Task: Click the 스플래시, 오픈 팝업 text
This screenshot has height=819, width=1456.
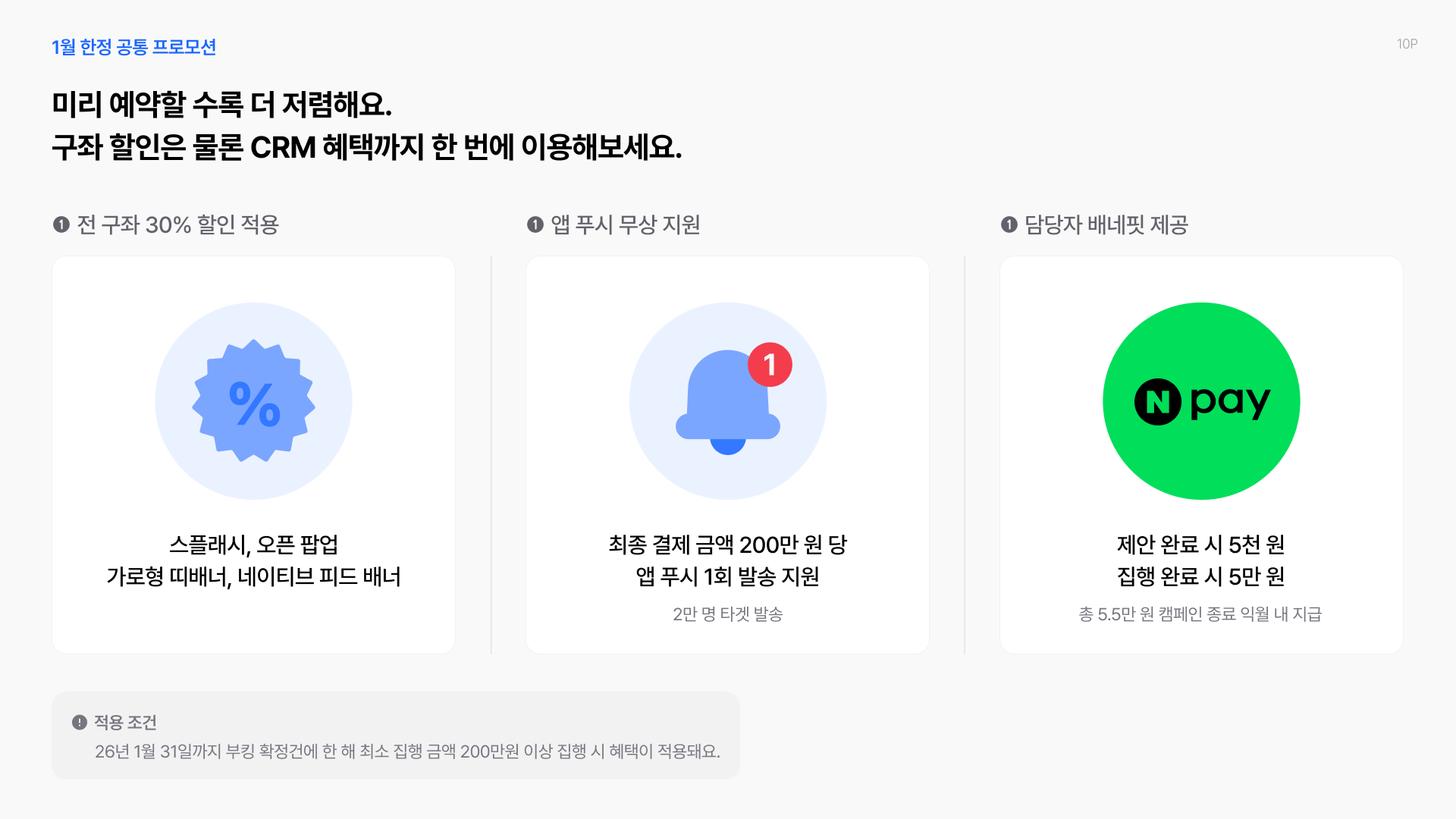Action: coord(253,544)
